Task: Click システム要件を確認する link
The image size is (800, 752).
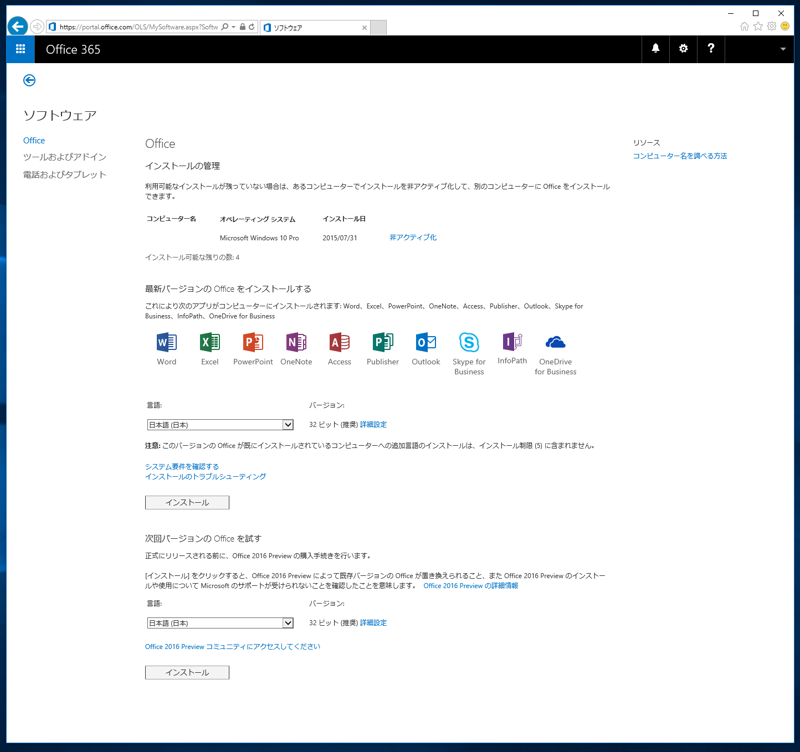Action: [182, 467]
